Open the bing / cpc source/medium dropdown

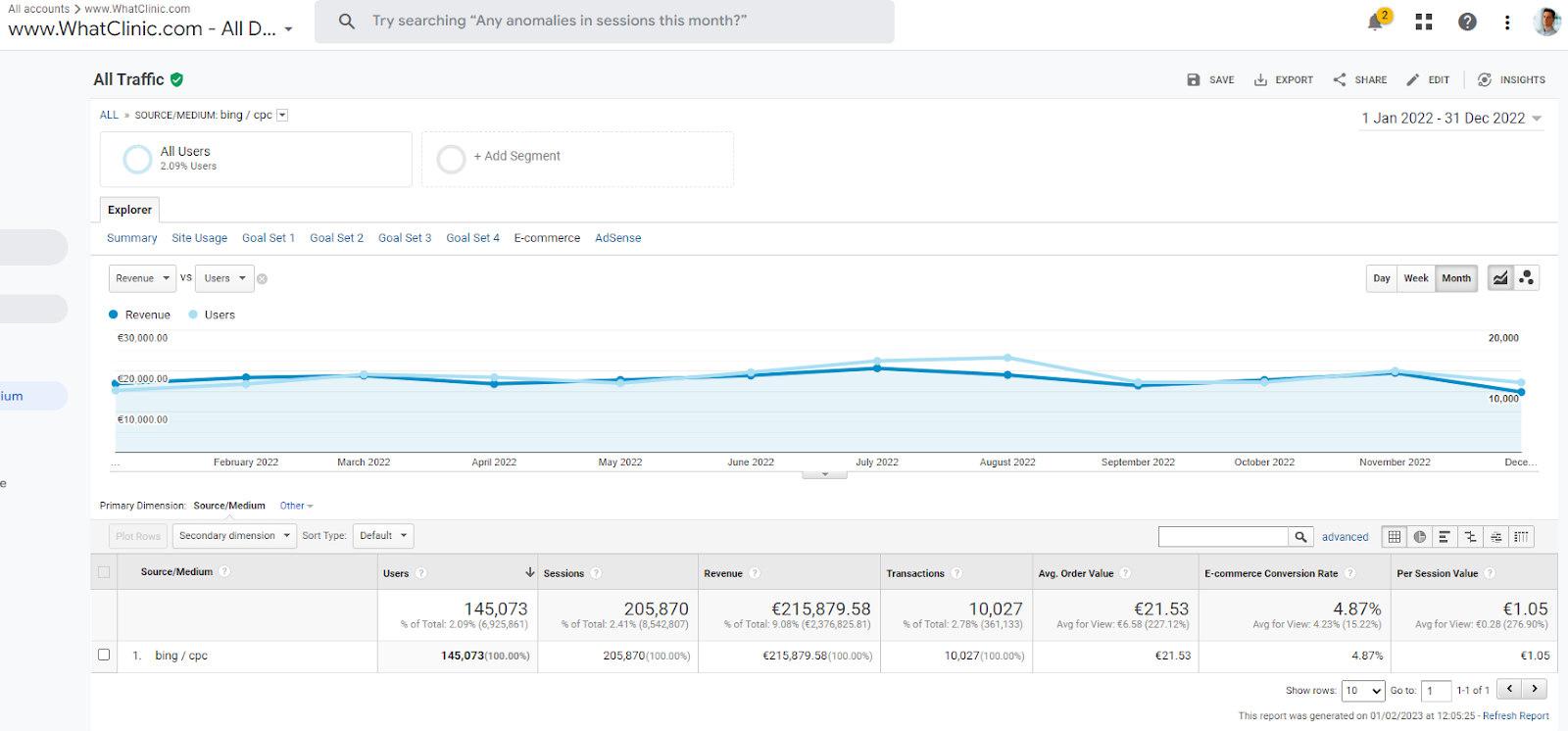point(282,116)
